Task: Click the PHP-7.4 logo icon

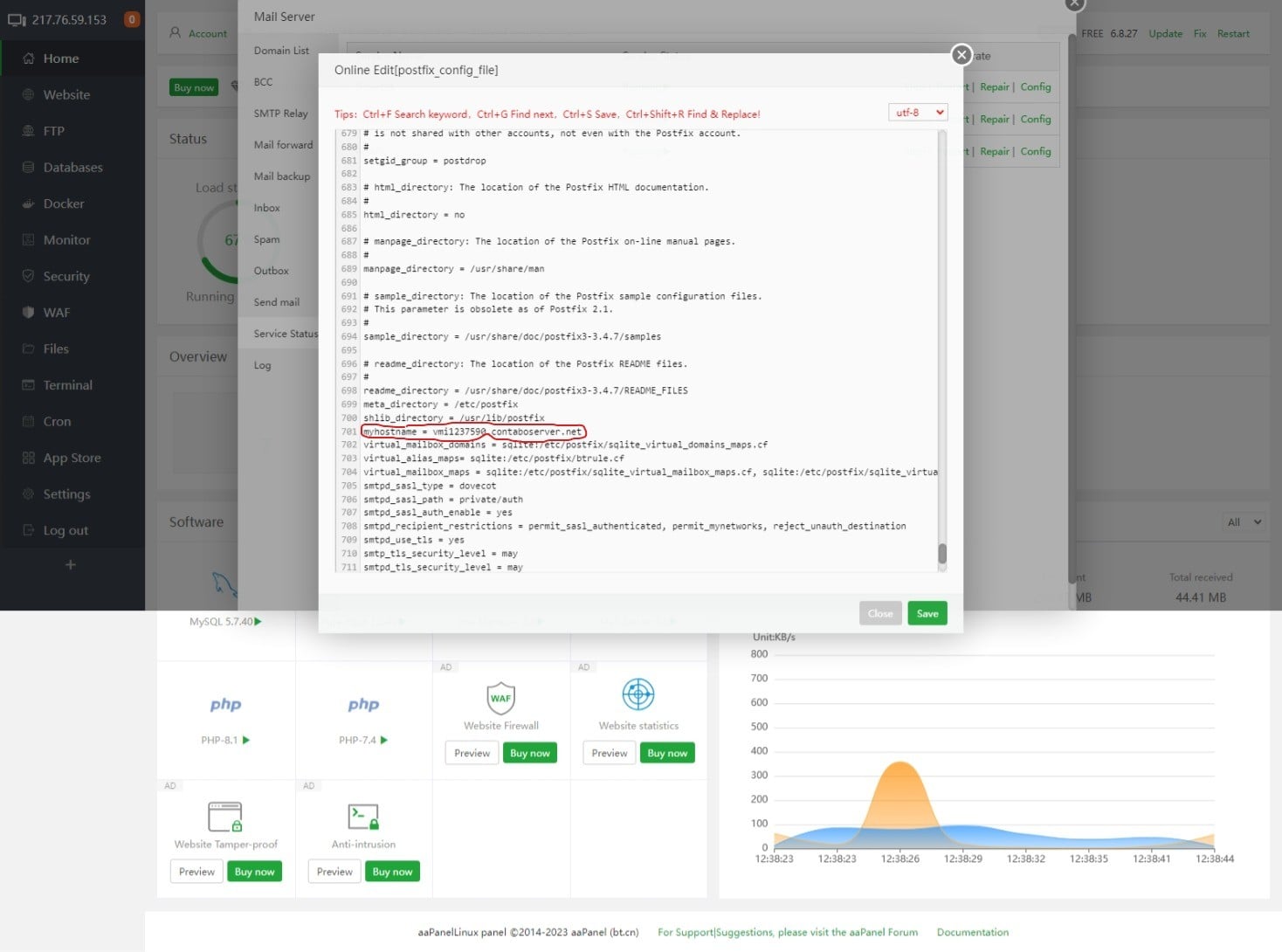Action: [363, 705]
